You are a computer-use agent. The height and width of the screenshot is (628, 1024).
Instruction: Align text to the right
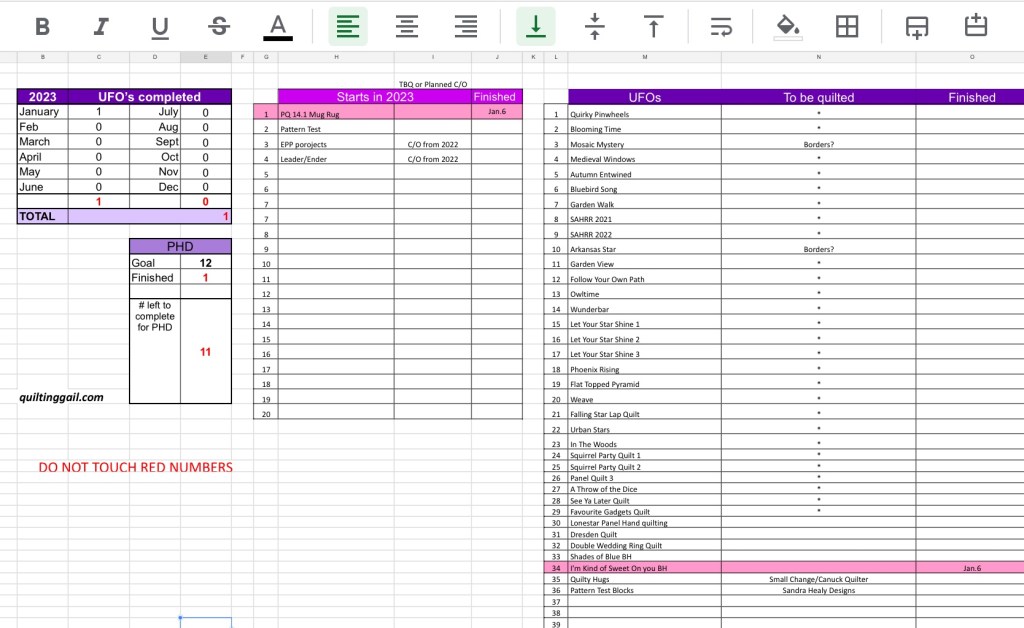coord(465,27)
